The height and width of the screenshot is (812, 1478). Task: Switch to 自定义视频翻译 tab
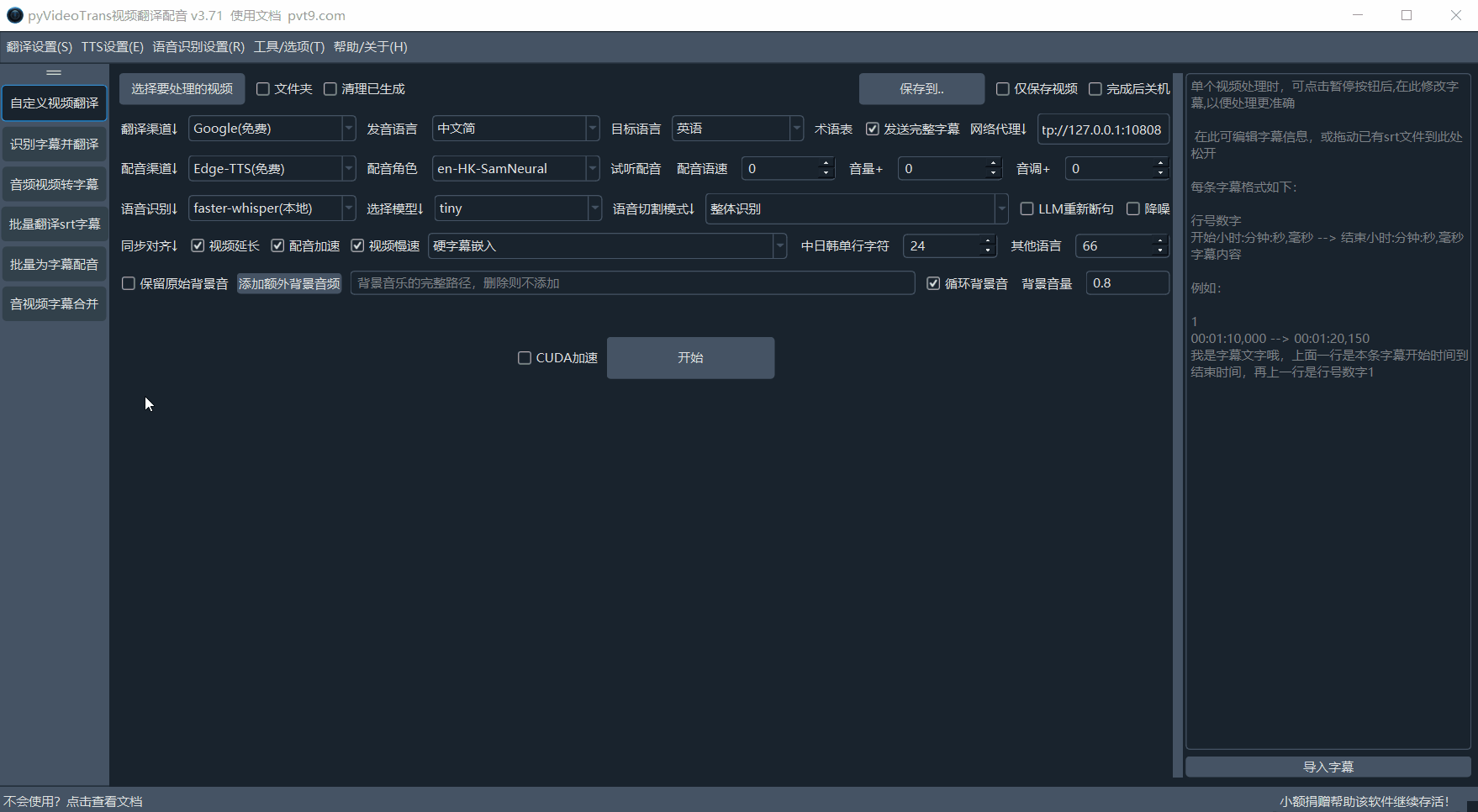tap(55, 103)
